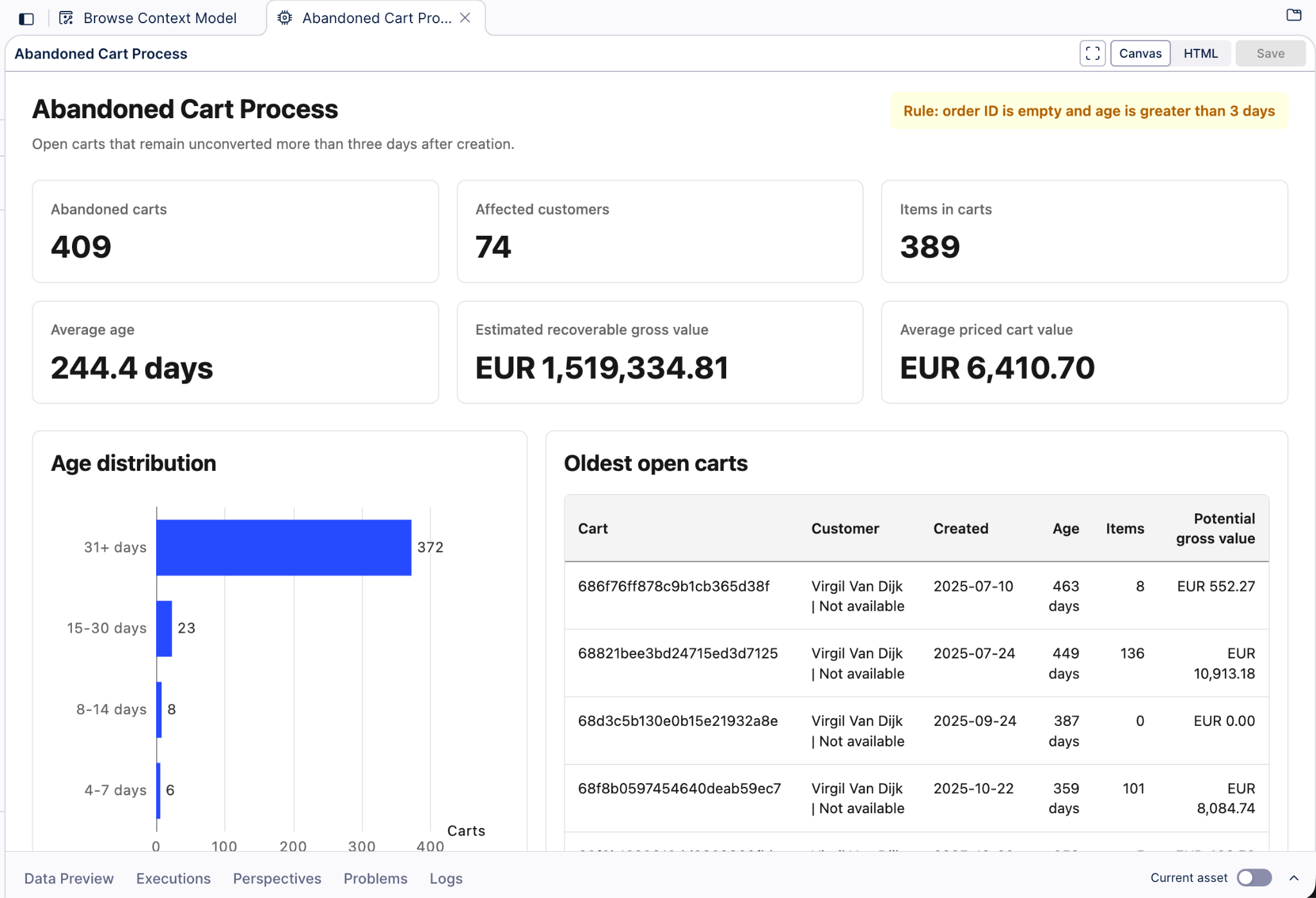The height and width of the screenshot is (898, 1316).
Task: Select cart ID 686f76ff878c9b1cb365d38f
Action: 673,586
